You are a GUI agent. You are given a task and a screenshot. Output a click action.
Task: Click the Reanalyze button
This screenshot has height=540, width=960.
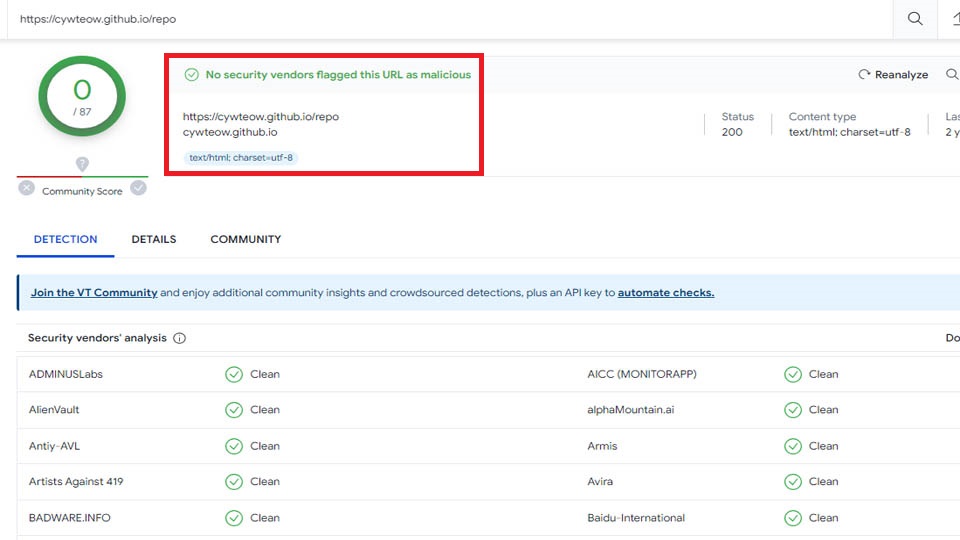pos(893,75)
